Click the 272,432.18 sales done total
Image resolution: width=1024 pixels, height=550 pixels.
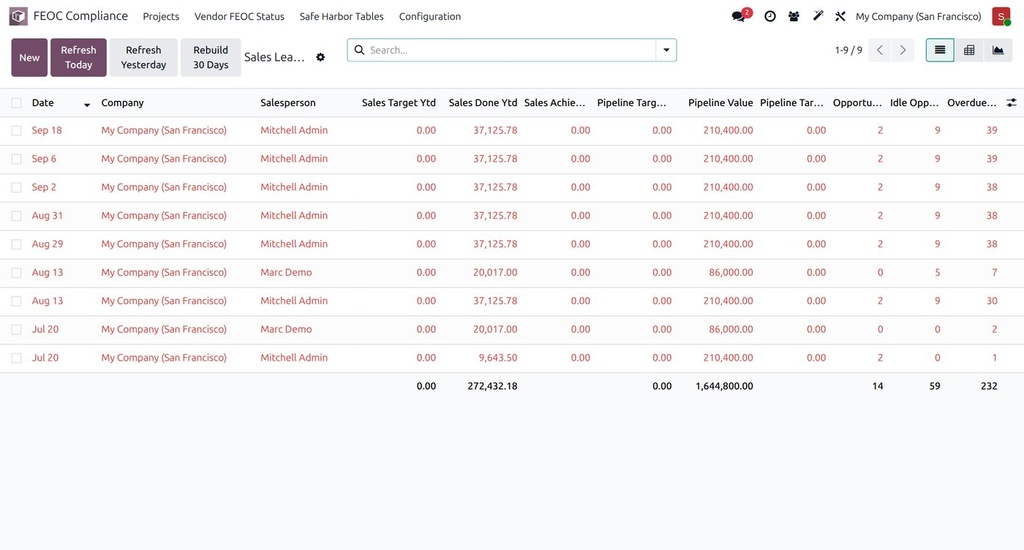point(492,386)
